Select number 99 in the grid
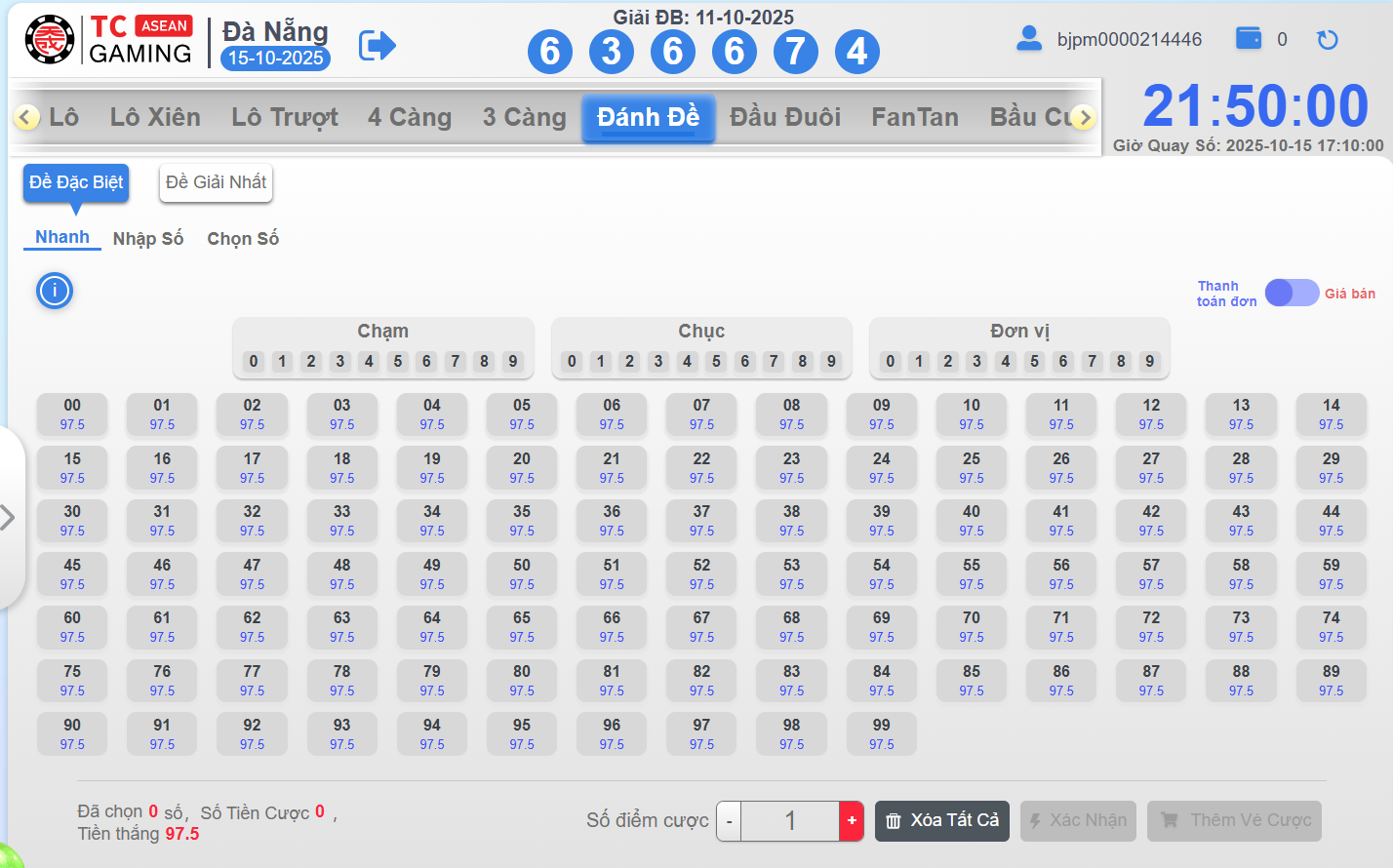This screenshot has width=1393, height=868. pyautogui.click(x=881, y=733)
